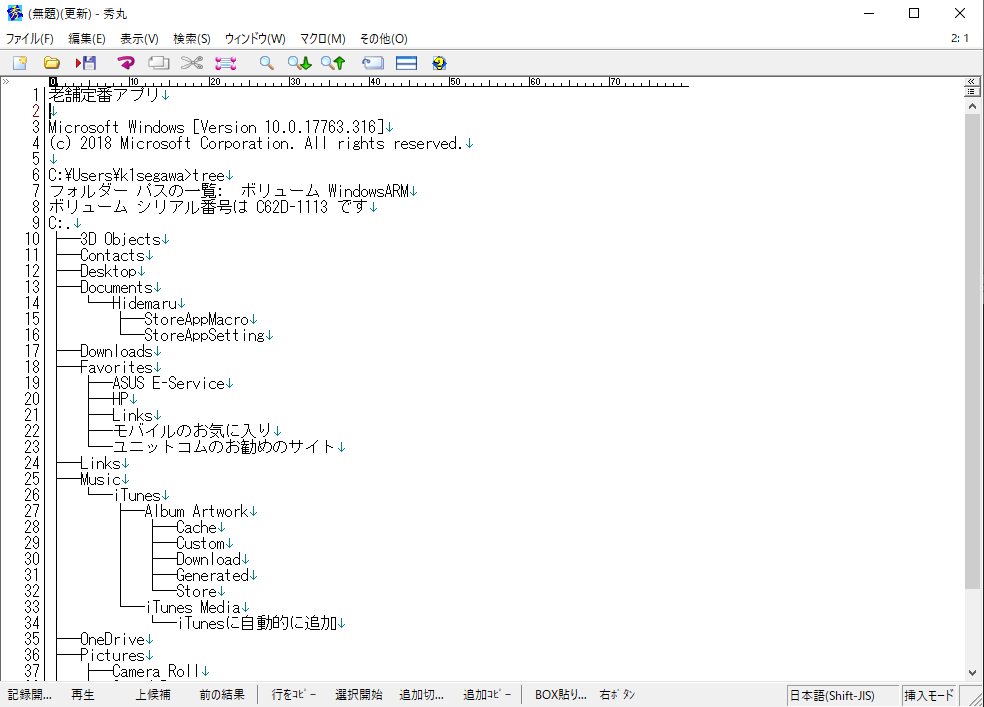The image size is (984, 707).
Task: Click the 追加コピー function key button
Action: [487, 695]
